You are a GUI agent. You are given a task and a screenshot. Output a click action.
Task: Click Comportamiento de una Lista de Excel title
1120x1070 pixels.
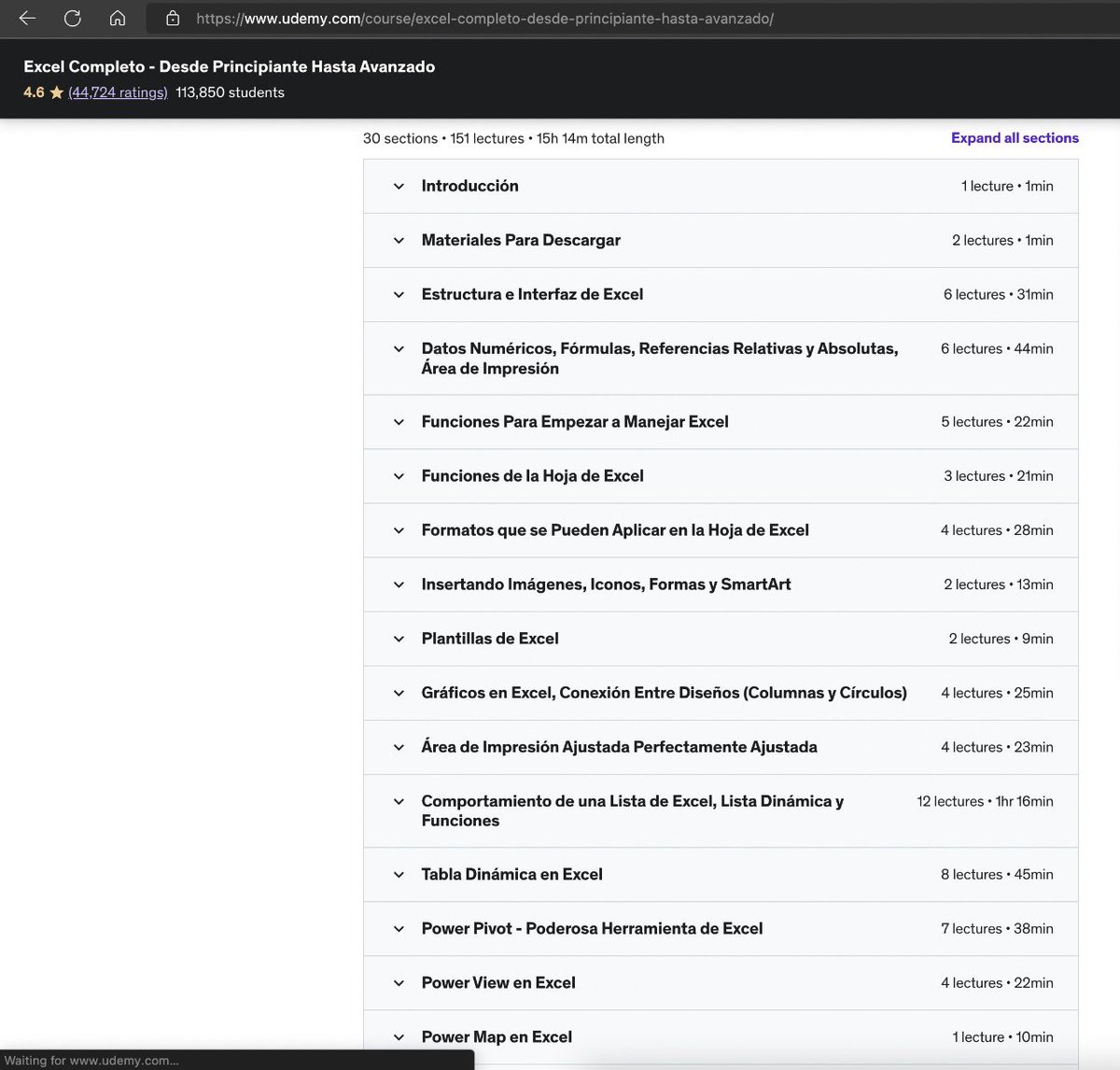pos(633,811)
